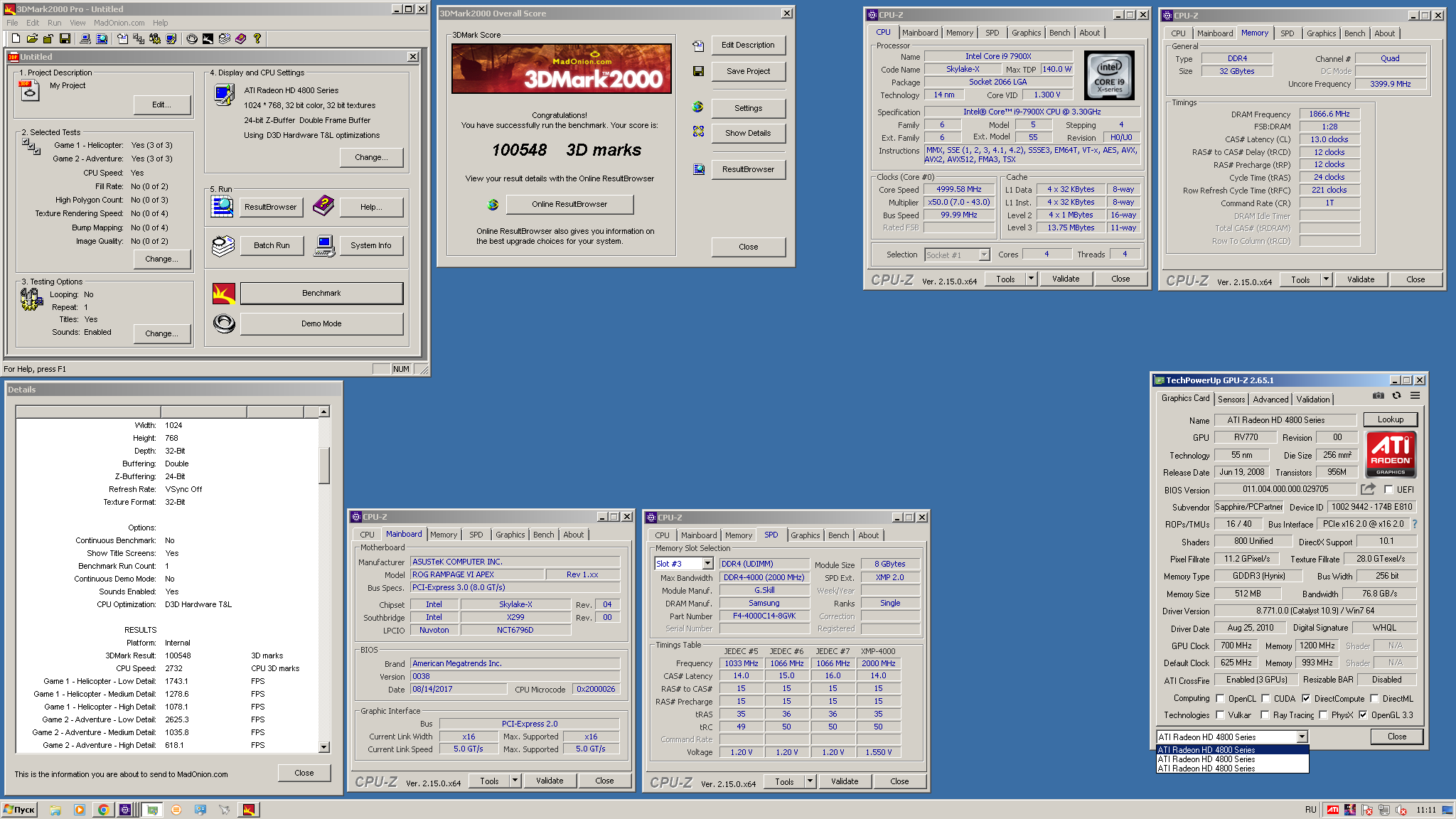Screen dimensions: 1456x819
Task: Open the MadOnion.com menu
Action: click(x=119, y=23)
